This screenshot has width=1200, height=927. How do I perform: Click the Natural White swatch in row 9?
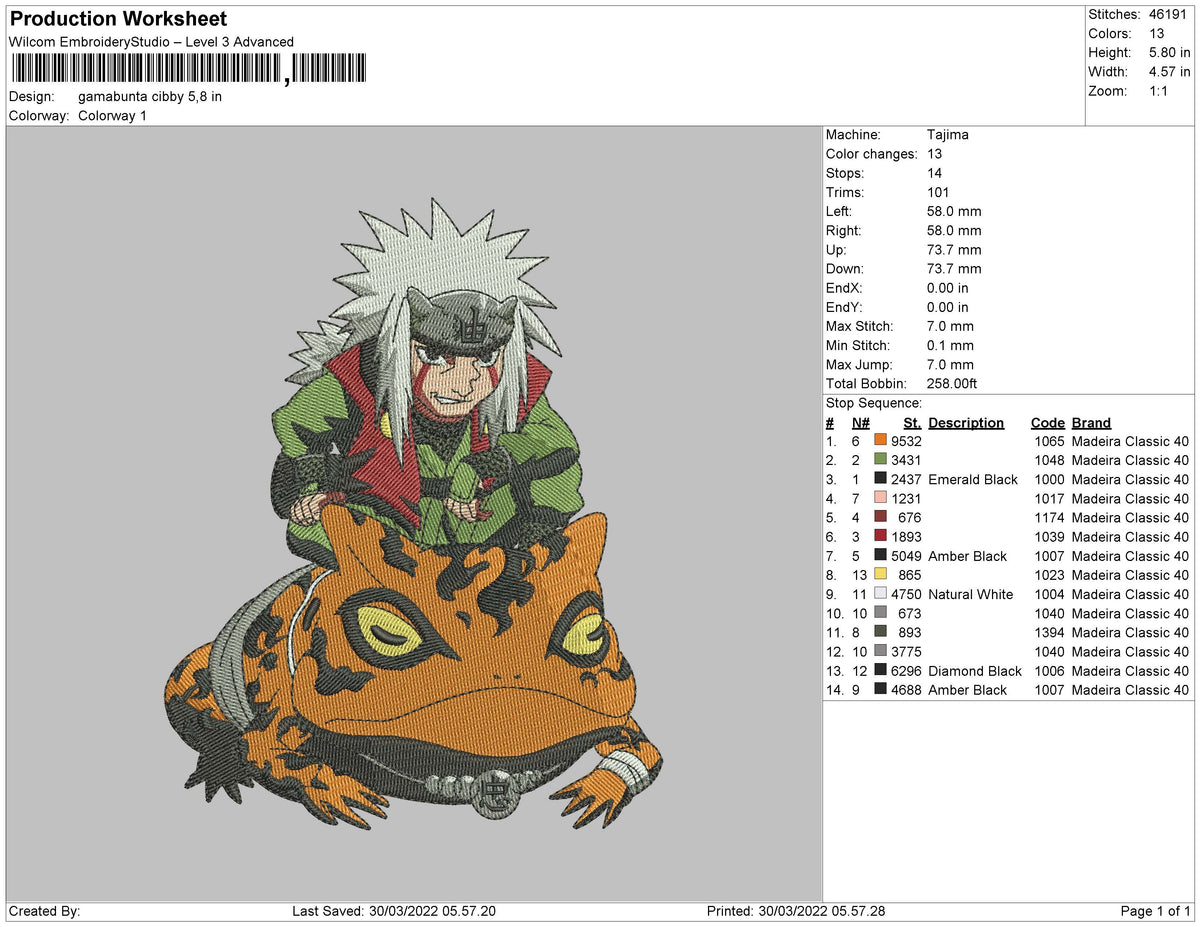[880, 594]
